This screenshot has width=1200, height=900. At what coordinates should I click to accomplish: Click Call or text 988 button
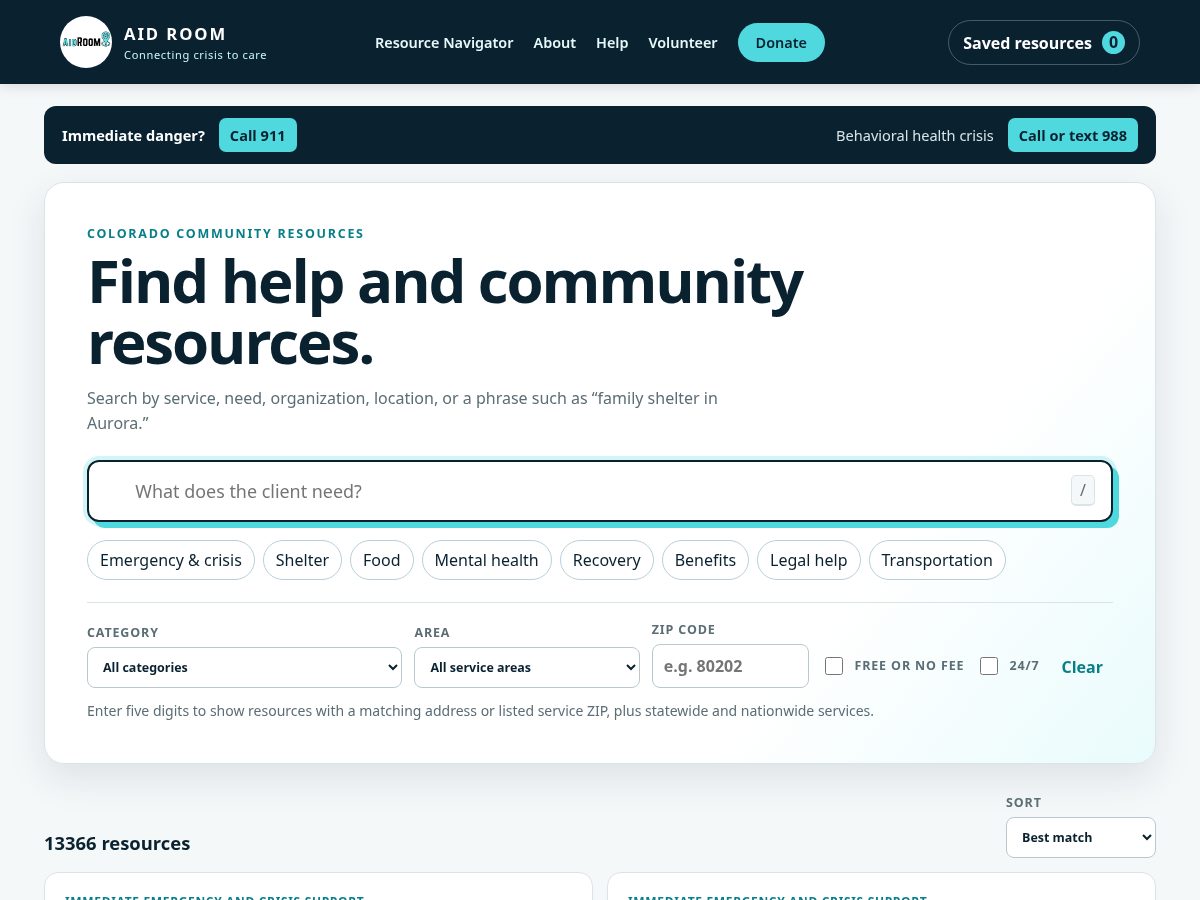pos(1072,135)
